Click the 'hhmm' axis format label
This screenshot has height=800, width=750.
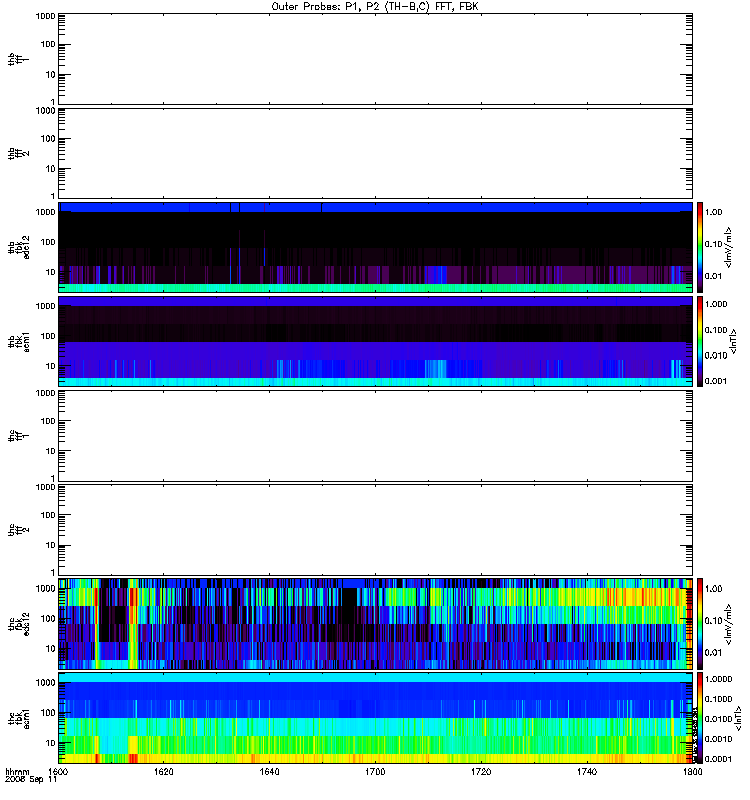click(x=17, y=771)
